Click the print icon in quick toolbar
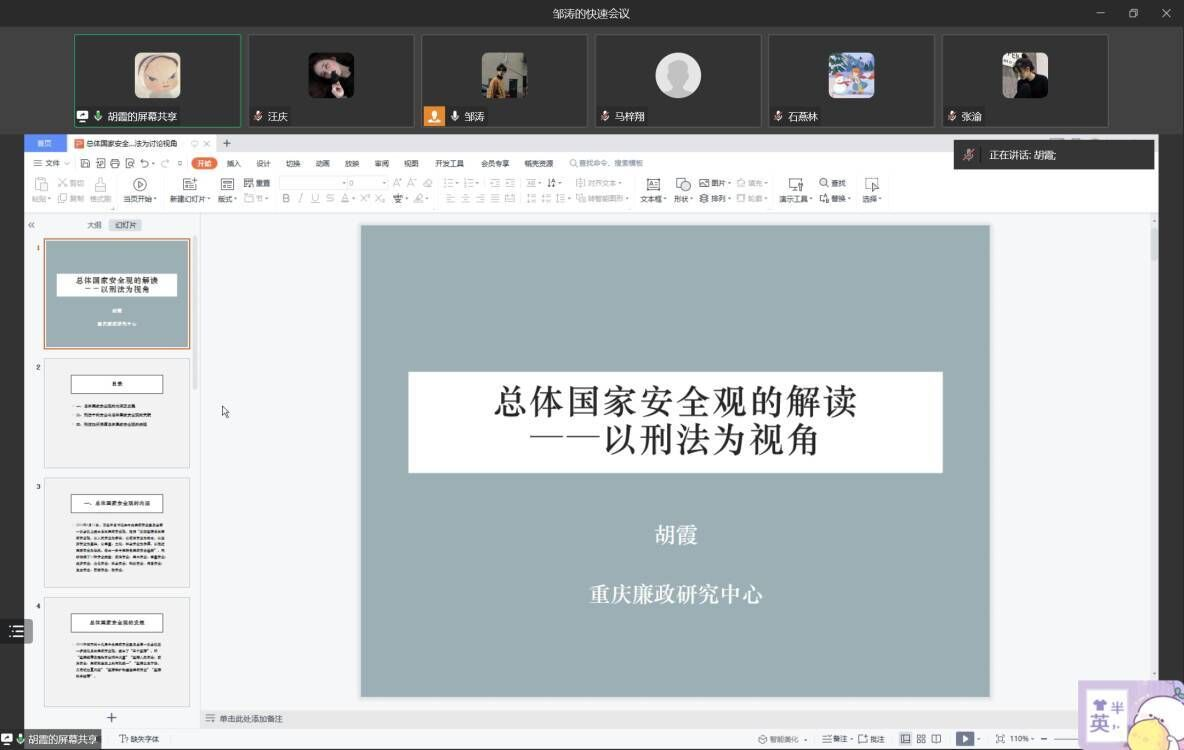This screenshot has width=1184, height=750. (115, 163)
